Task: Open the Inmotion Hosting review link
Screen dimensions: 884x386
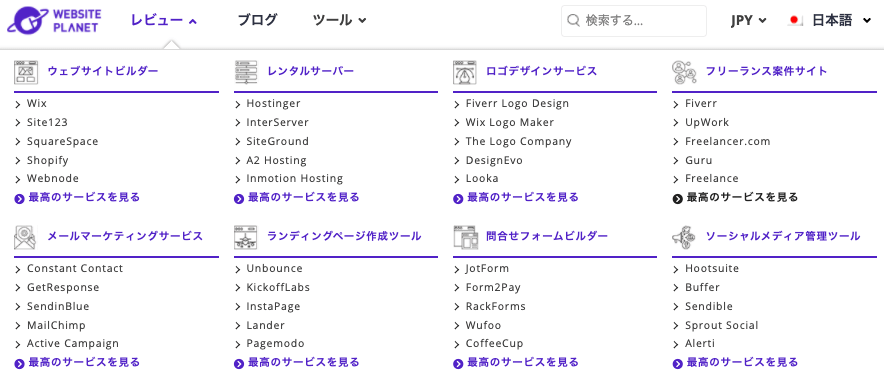Action: (294, 178)
